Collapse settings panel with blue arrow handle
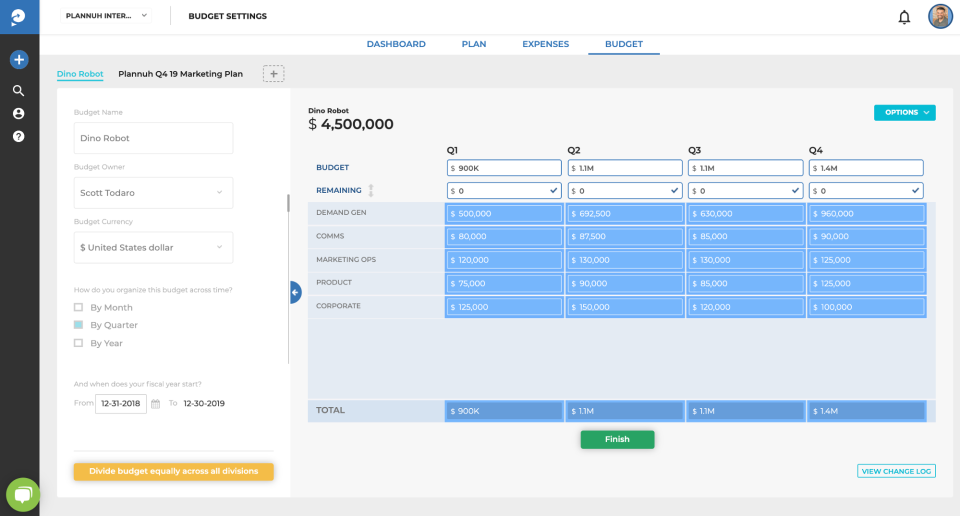 click(x=296, y=293)
